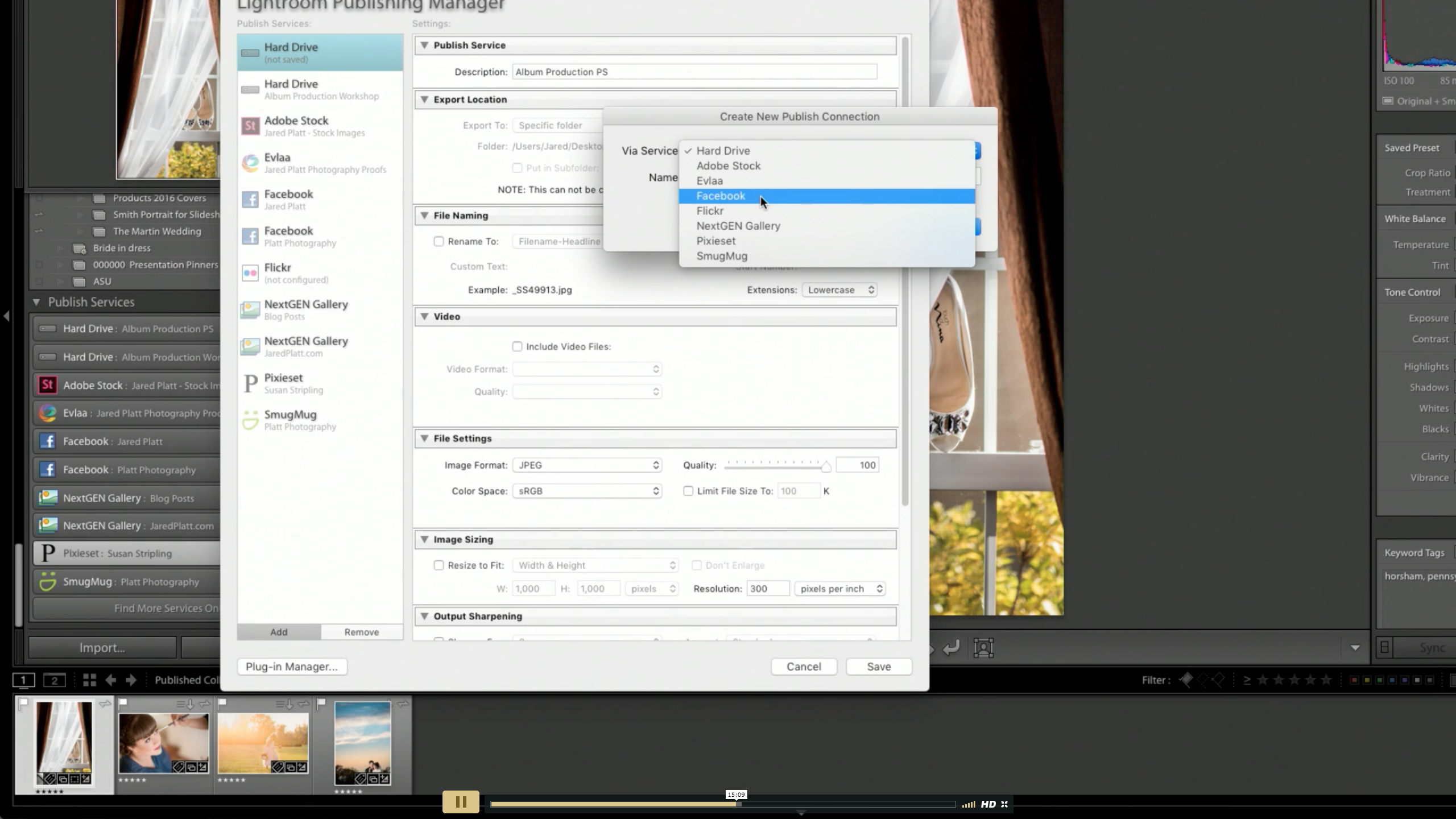Toggle fullscreen icon on video player
This screenshot has width=1456, height=819.
1004,804
